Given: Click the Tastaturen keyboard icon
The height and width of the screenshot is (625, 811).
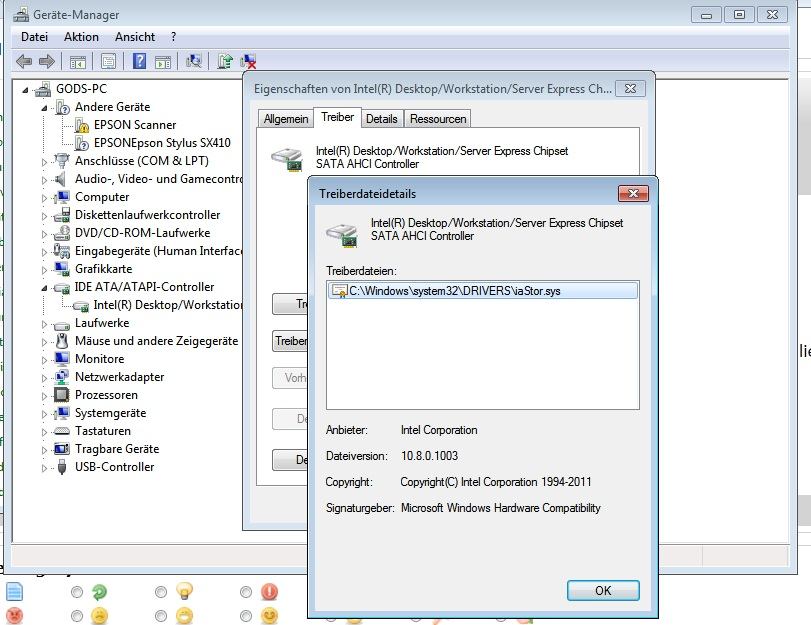Looking at the screenshot, I should (x=62, y=430).
